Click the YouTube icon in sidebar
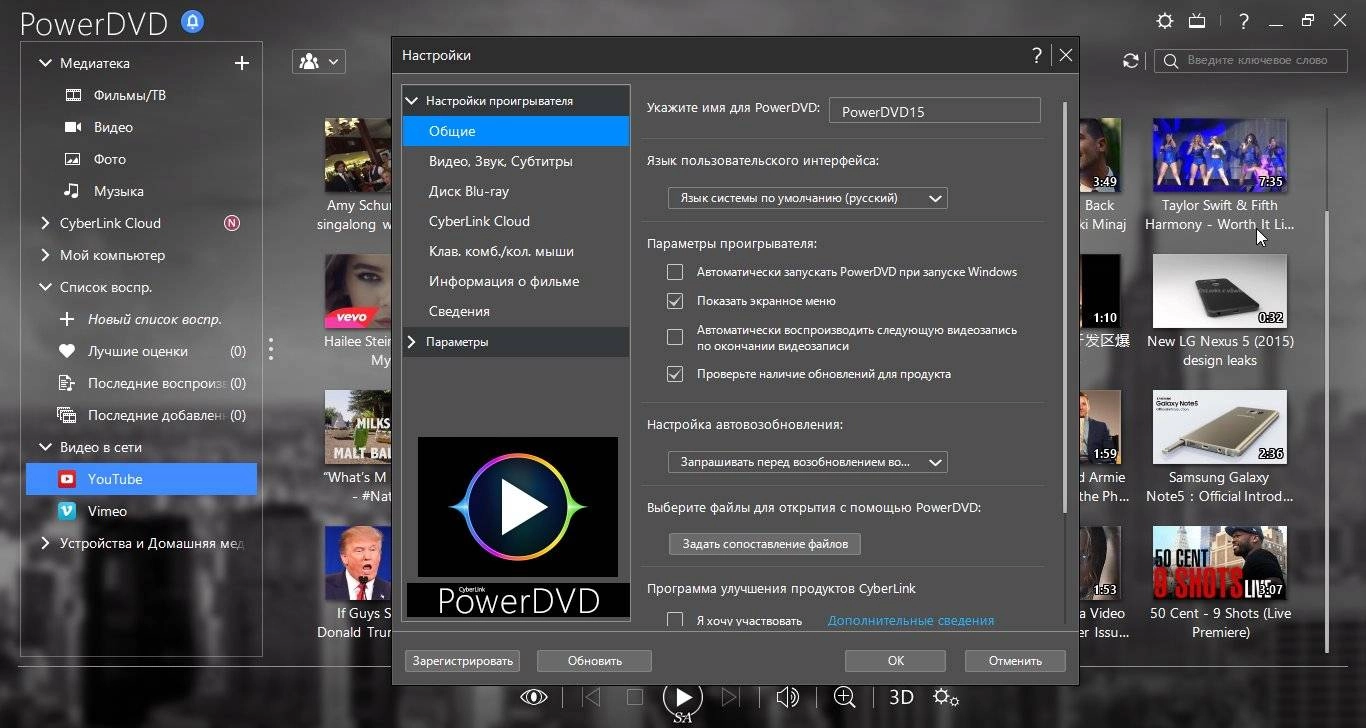Viewport: 1366px width, 728px height. [x=67, y=479]
